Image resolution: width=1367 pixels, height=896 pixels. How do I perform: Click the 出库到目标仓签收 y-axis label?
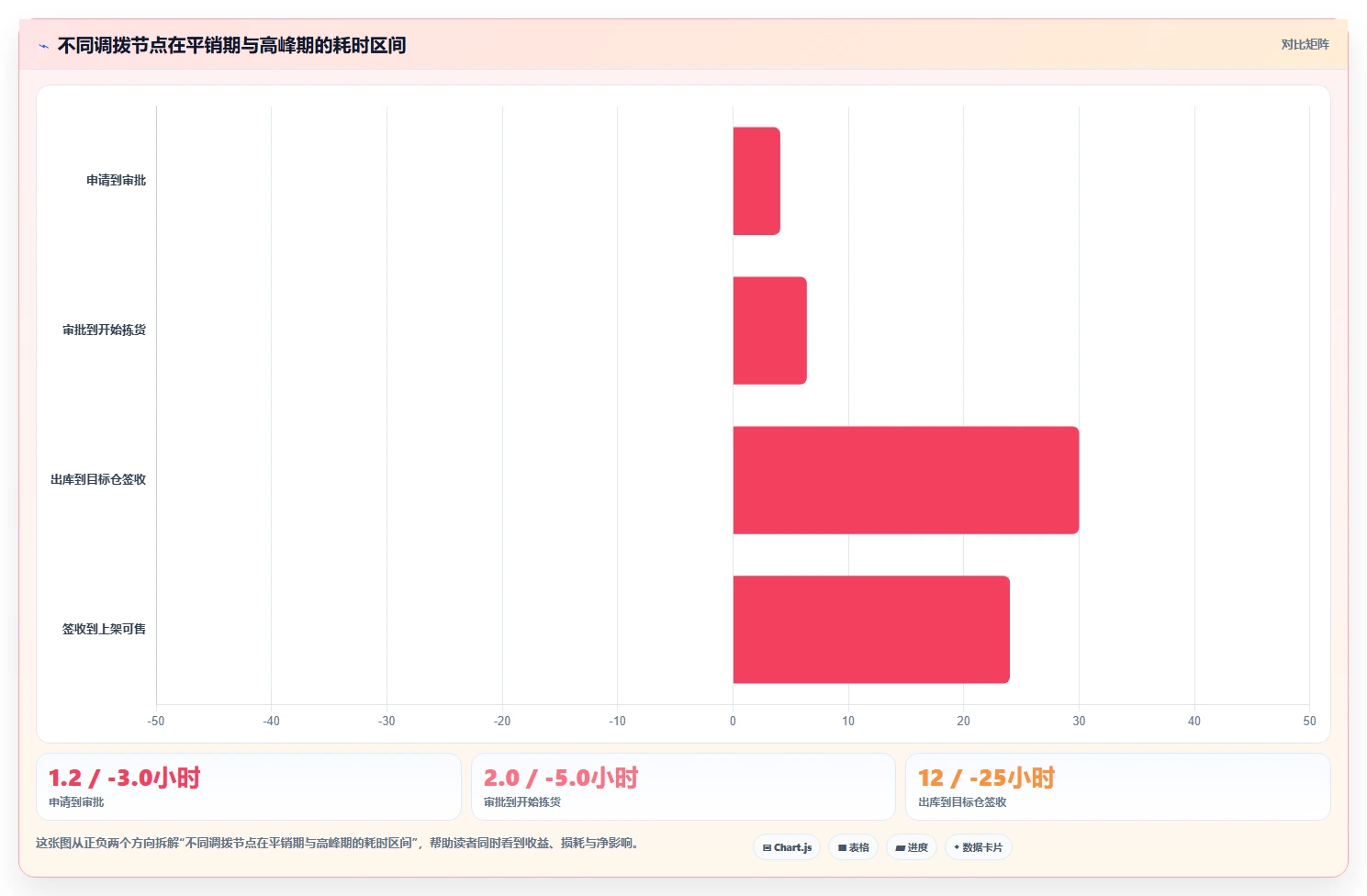98,480
